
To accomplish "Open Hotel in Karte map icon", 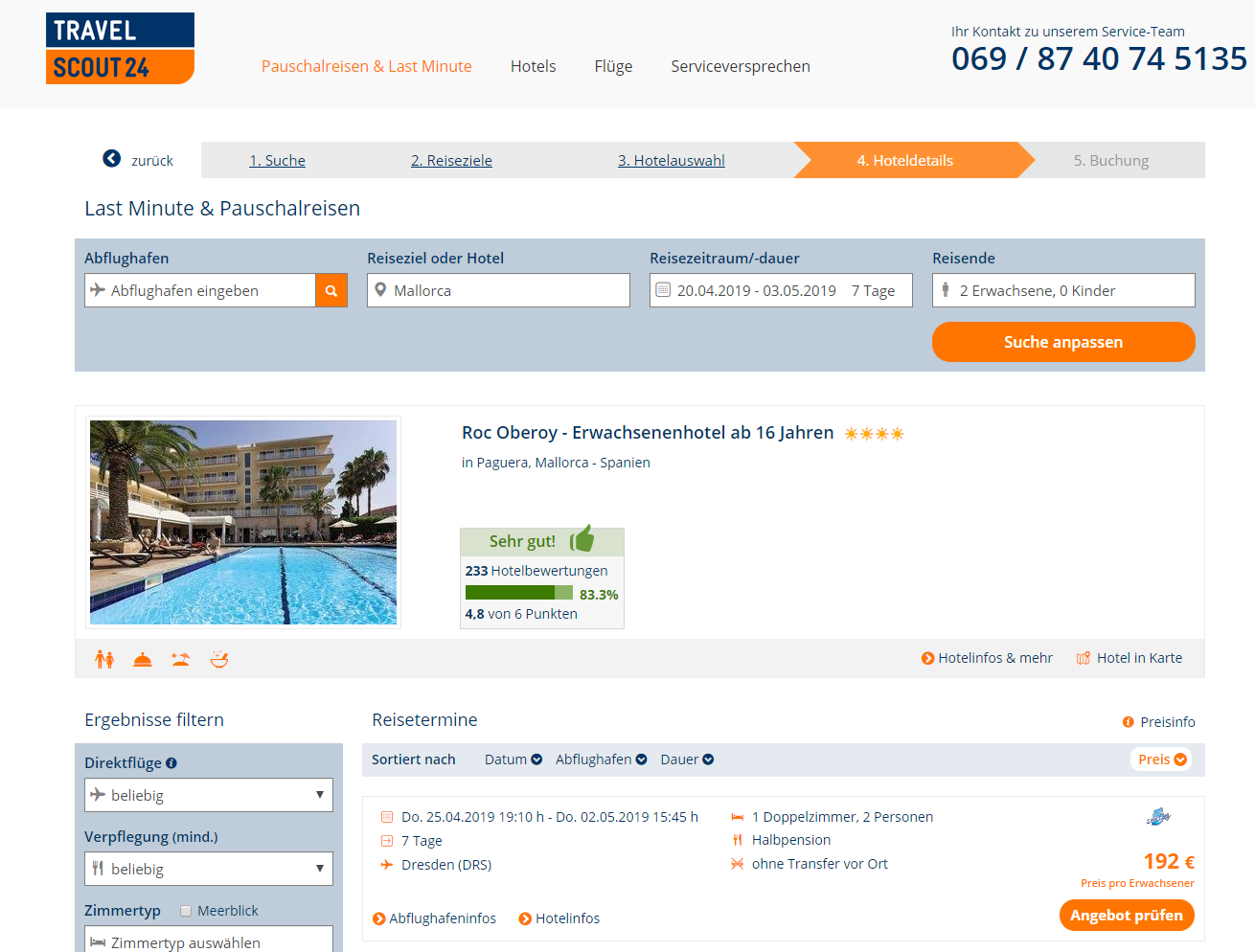I will [1084, 658].
